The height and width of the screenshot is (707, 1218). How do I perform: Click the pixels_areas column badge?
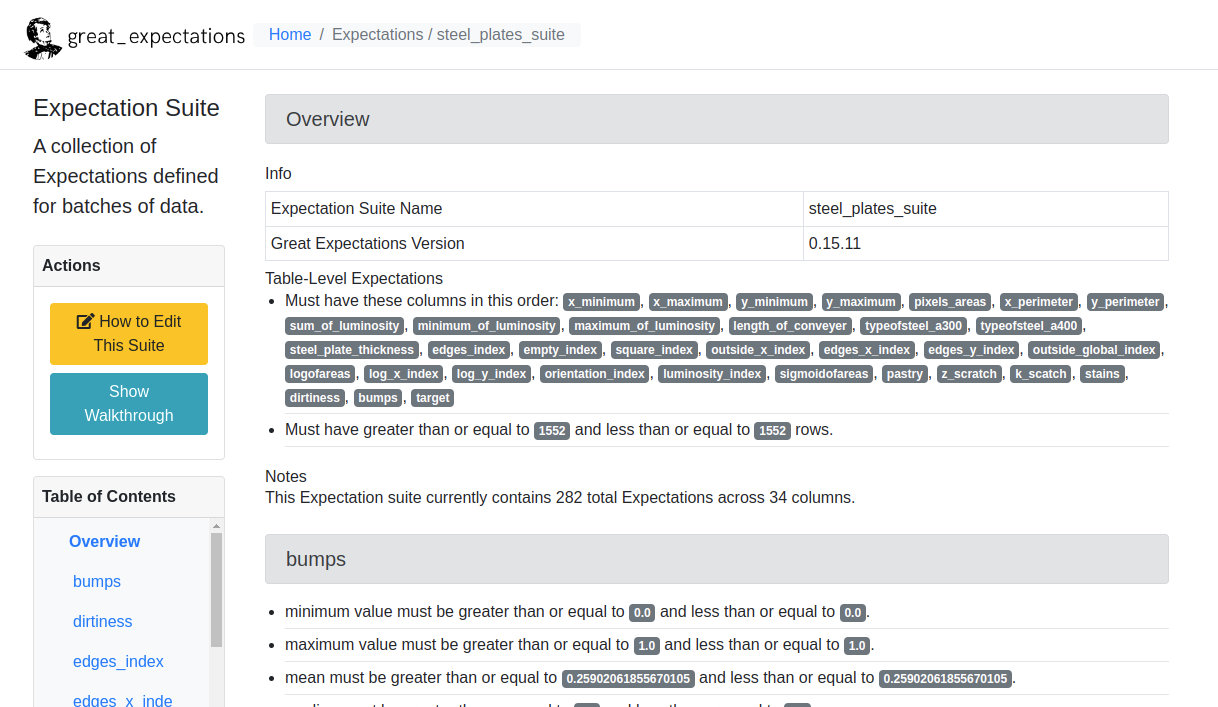tap(951, 302)
